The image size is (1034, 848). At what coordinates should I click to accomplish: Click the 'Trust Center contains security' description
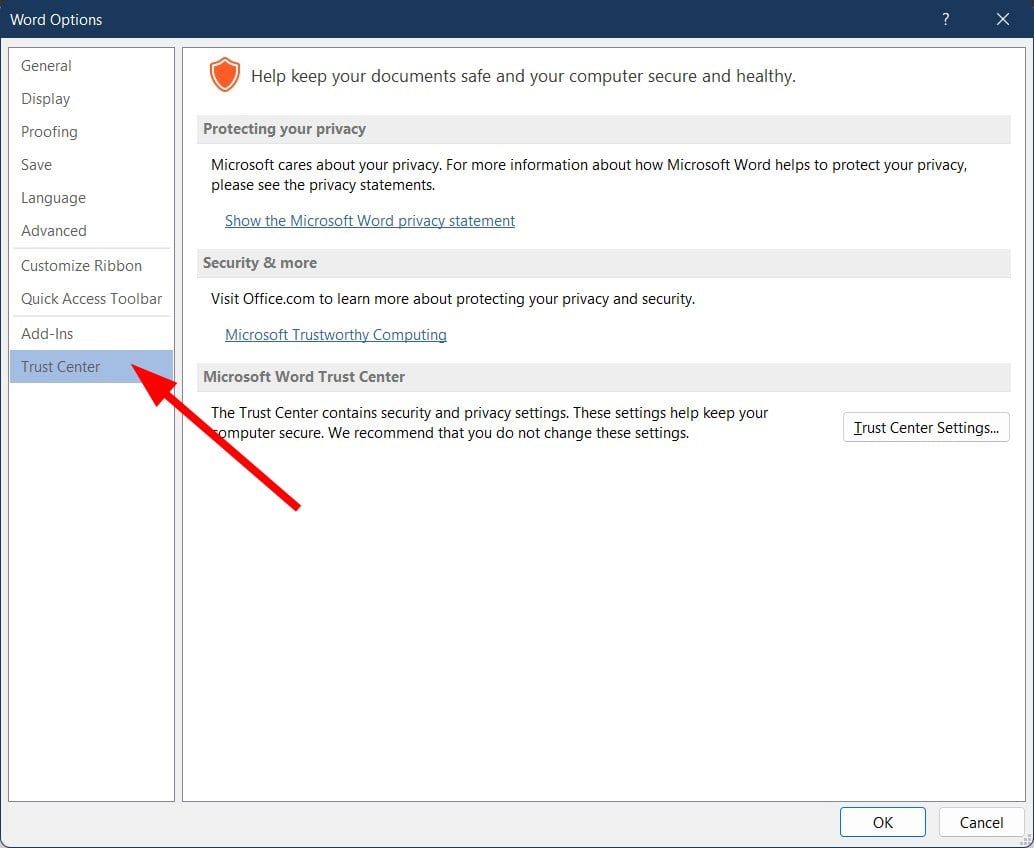tap(489, 423)
